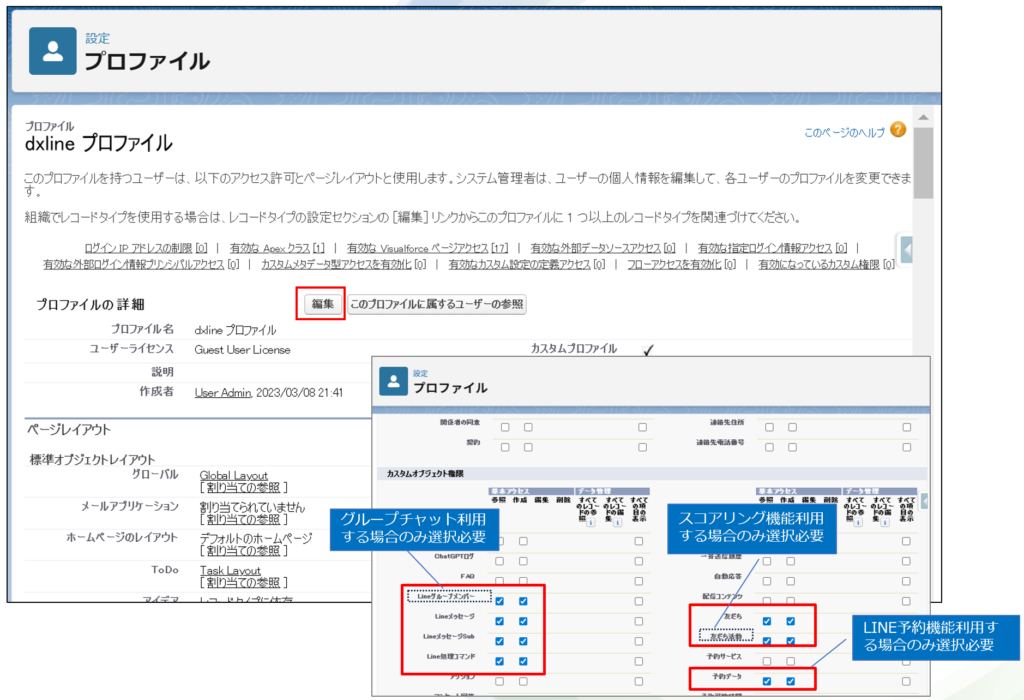The width and height of the screenshot is (1024, 700).
Task: Click the help question mark icon
Action: pos(897,130)
